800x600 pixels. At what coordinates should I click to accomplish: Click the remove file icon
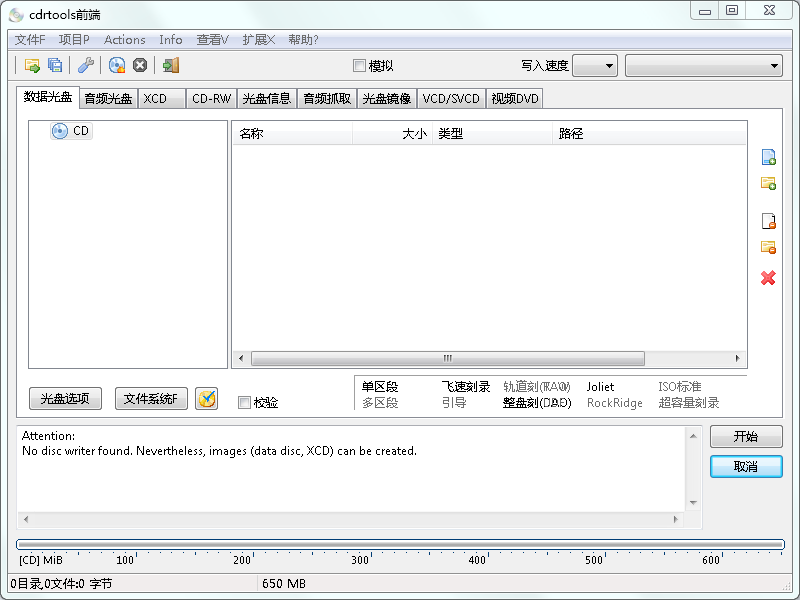pos(768,221)
